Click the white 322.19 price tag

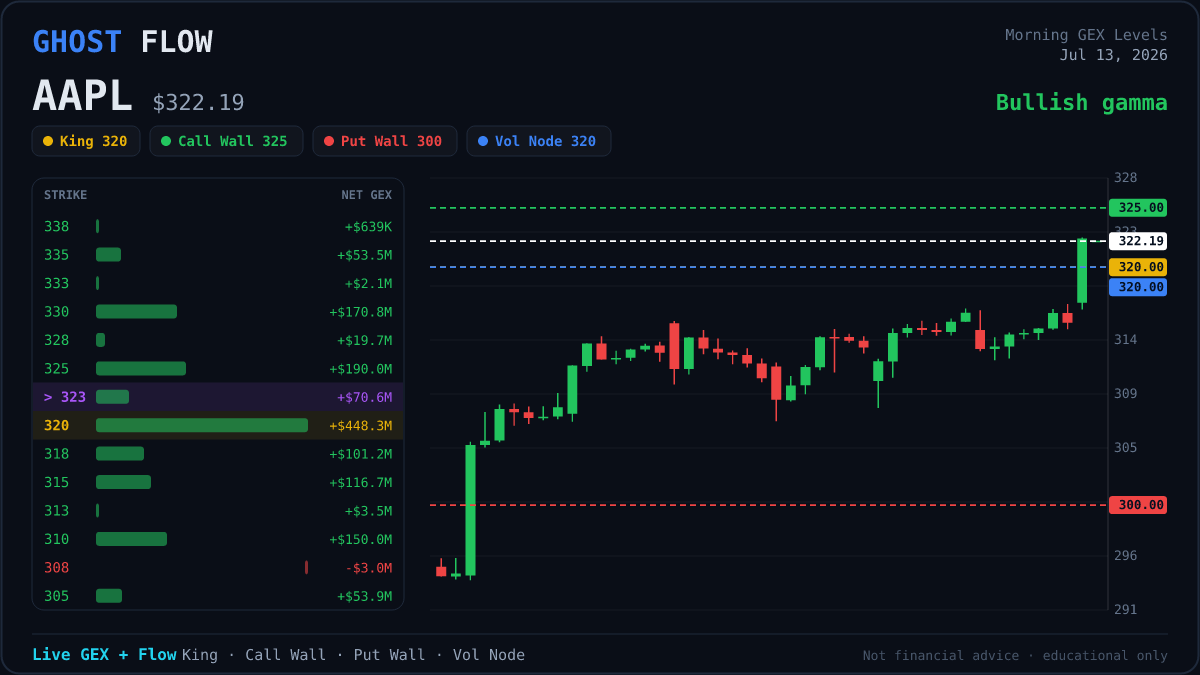[x=1138, y=241]
